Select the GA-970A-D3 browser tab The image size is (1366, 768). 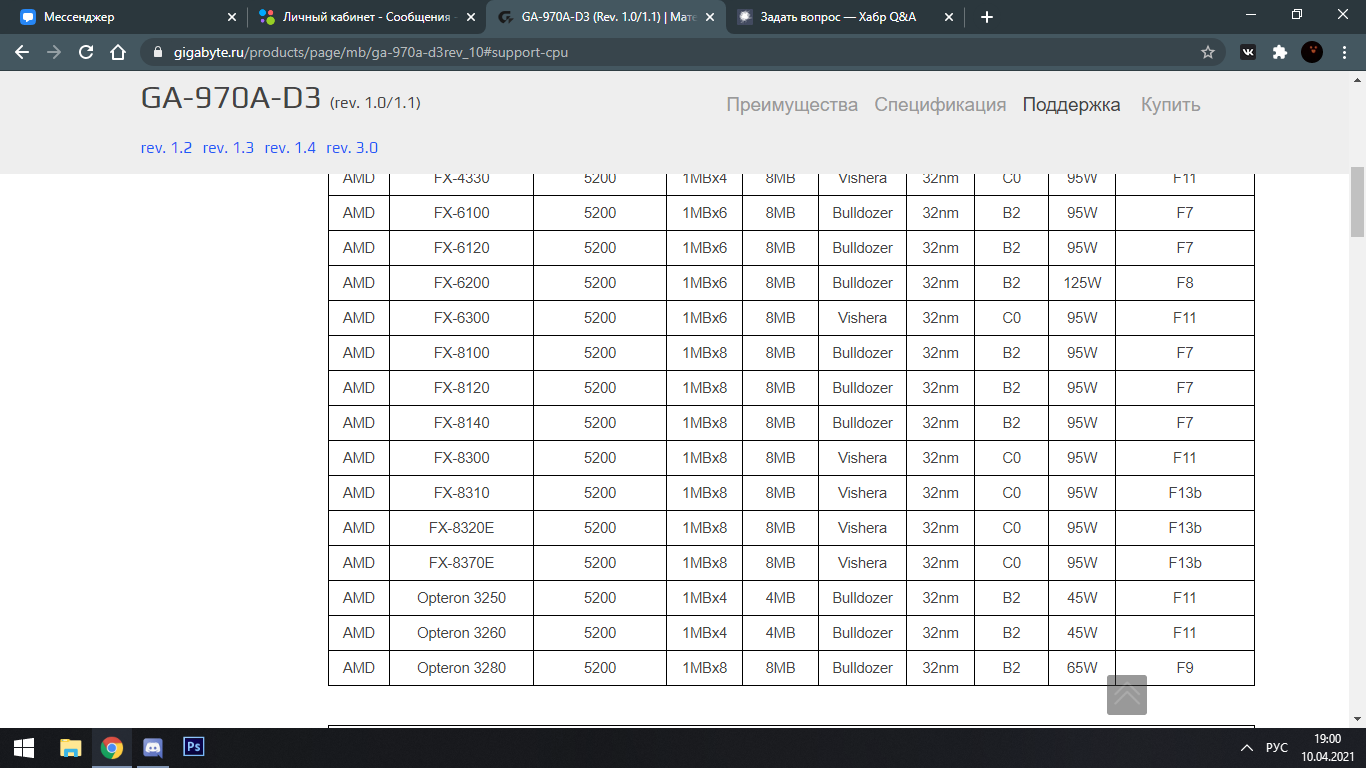click(x=606, y=17)
